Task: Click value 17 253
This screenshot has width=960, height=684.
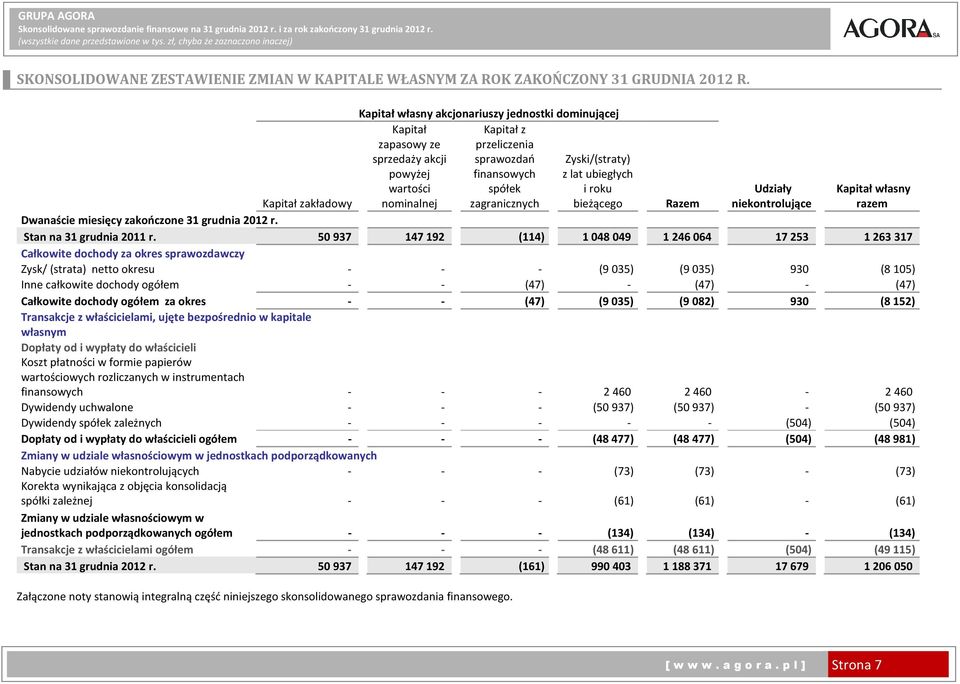Action: point(792,237)
